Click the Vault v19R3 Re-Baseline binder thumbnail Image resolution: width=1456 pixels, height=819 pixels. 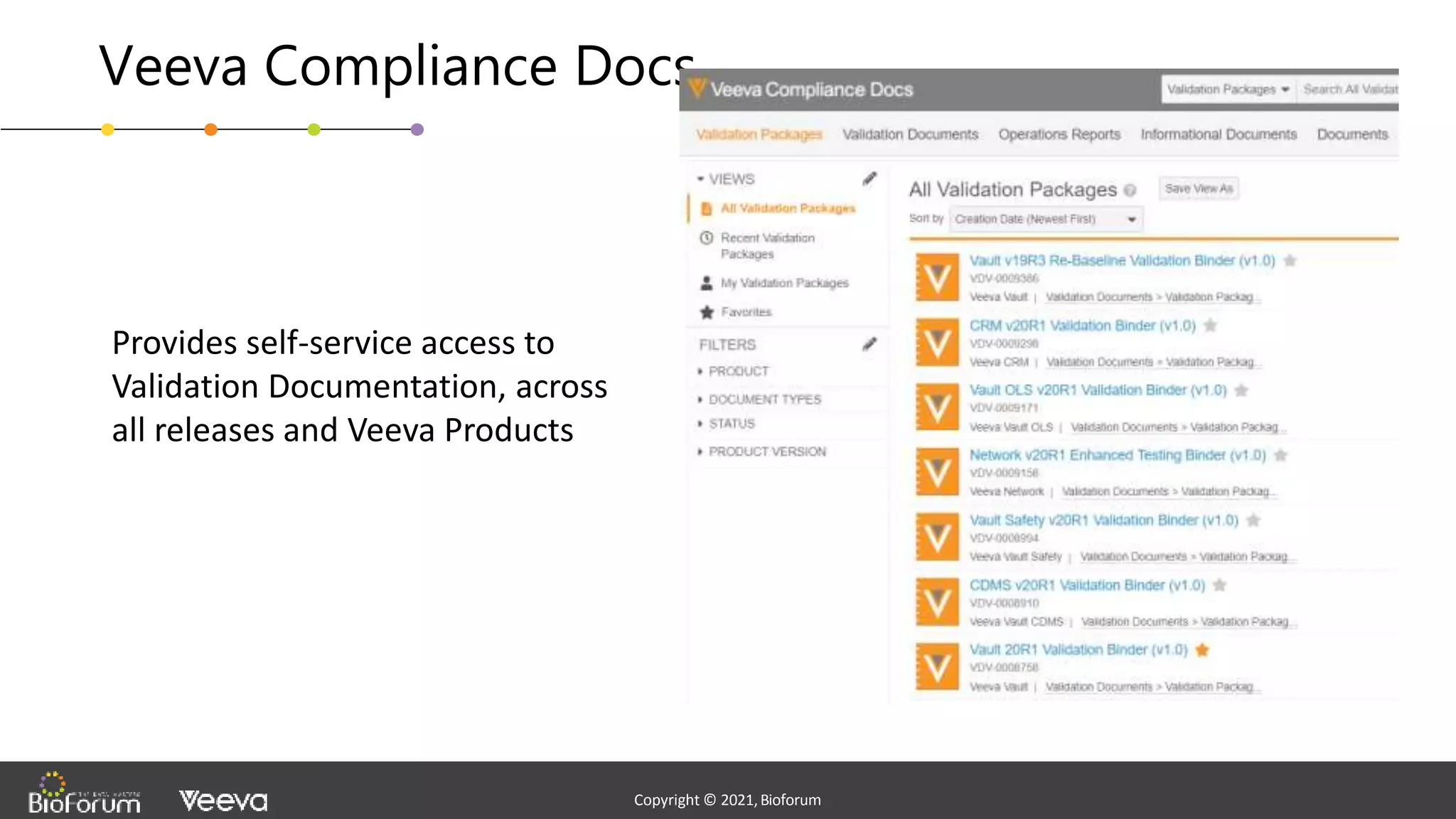937,277
